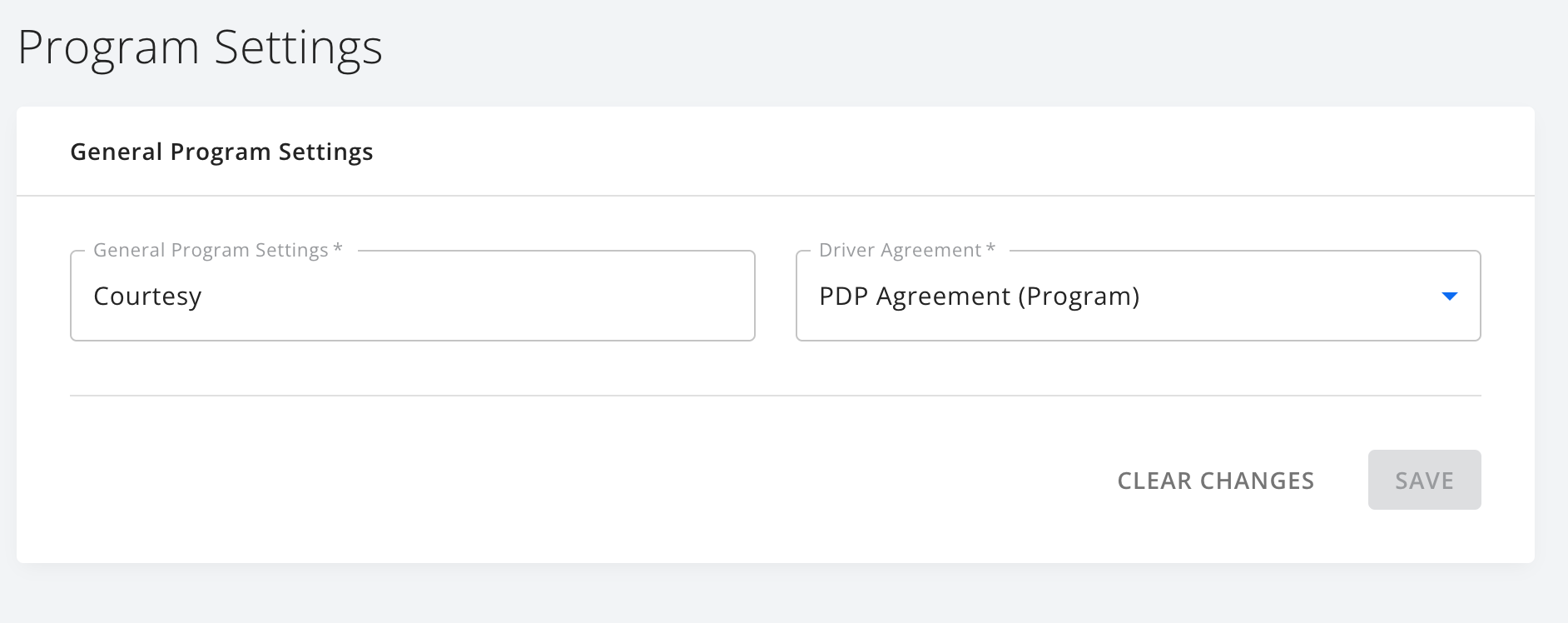Screen dimensions: 1568x623
Task: Click the disabled SAVE button
Action: pos(1423,480)
